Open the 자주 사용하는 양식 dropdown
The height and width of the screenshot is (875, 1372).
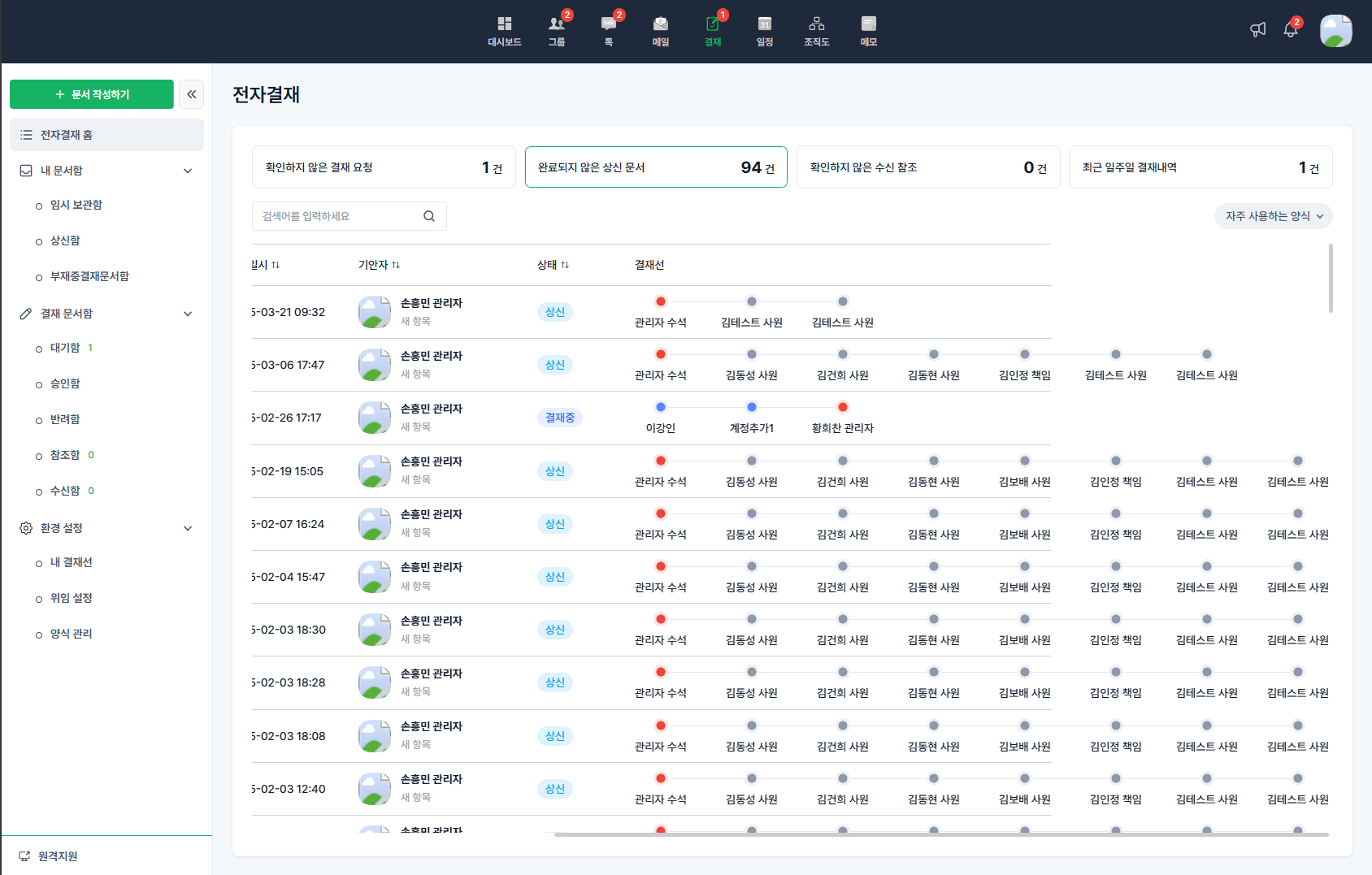[1272, 216]
